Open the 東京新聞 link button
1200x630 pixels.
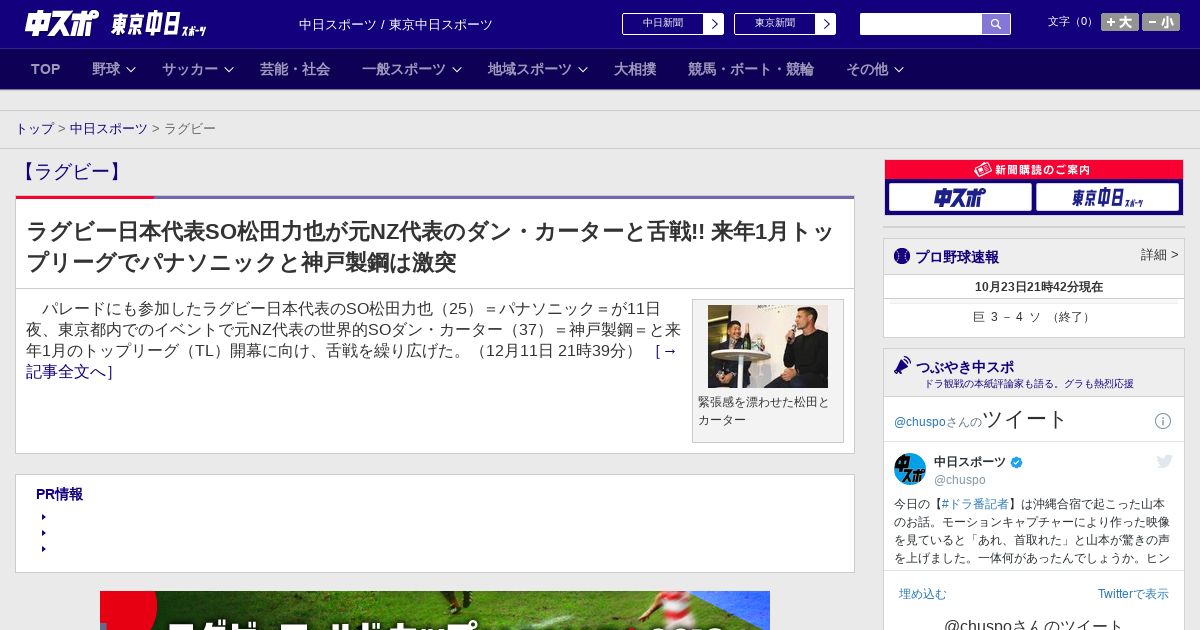coord(785,24)
